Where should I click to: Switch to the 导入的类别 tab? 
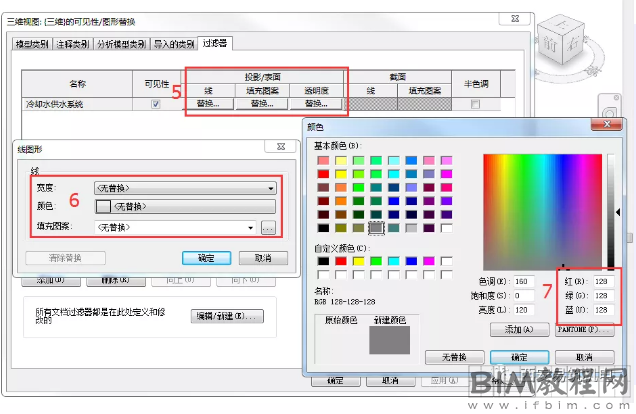click(174, 44)
